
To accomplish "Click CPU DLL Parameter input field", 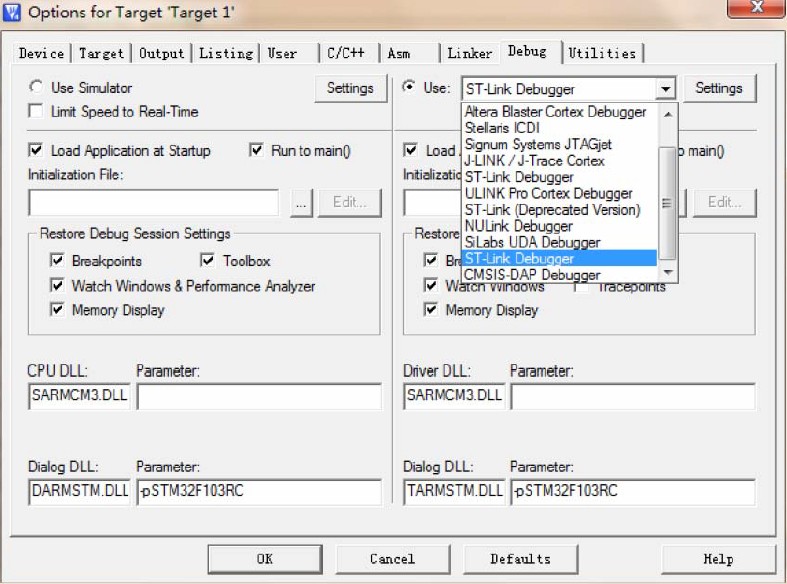I will (259, 396).
